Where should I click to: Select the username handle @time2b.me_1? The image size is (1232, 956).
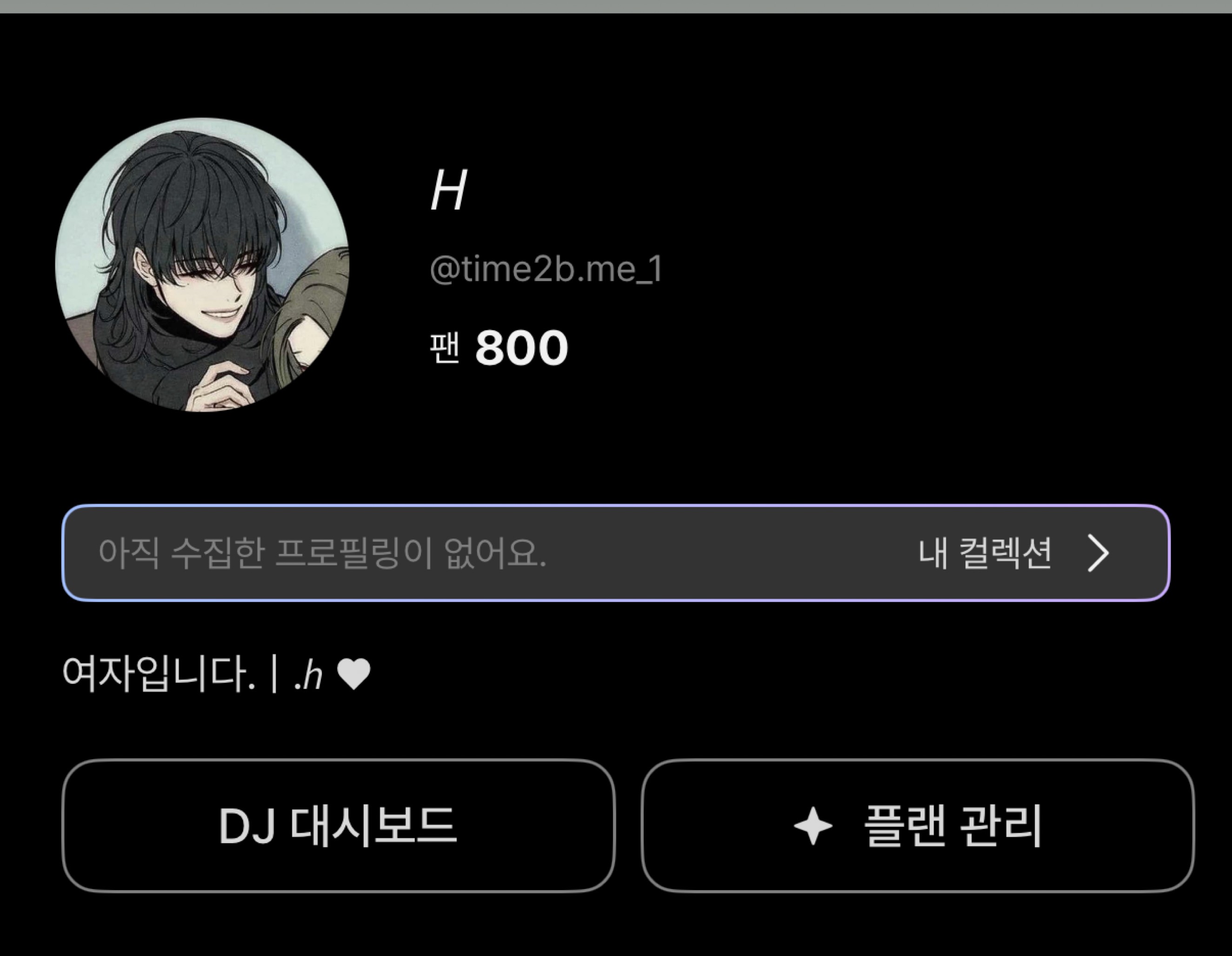[x=546, y=269]
